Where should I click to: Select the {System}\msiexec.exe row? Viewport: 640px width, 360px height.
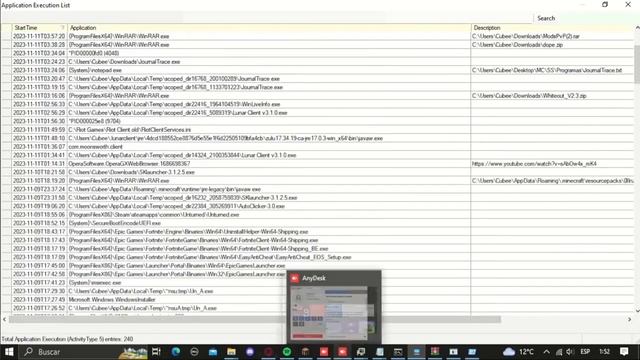point(318,283)
